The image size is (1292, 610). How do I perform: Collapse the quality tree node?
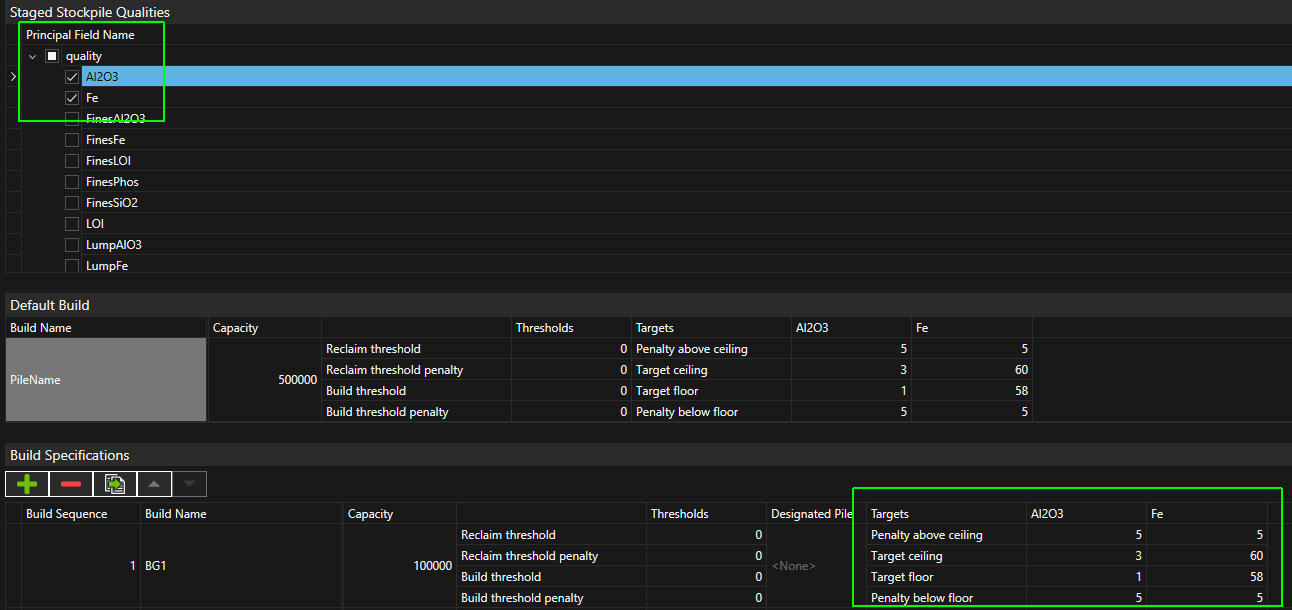[33, 56]
